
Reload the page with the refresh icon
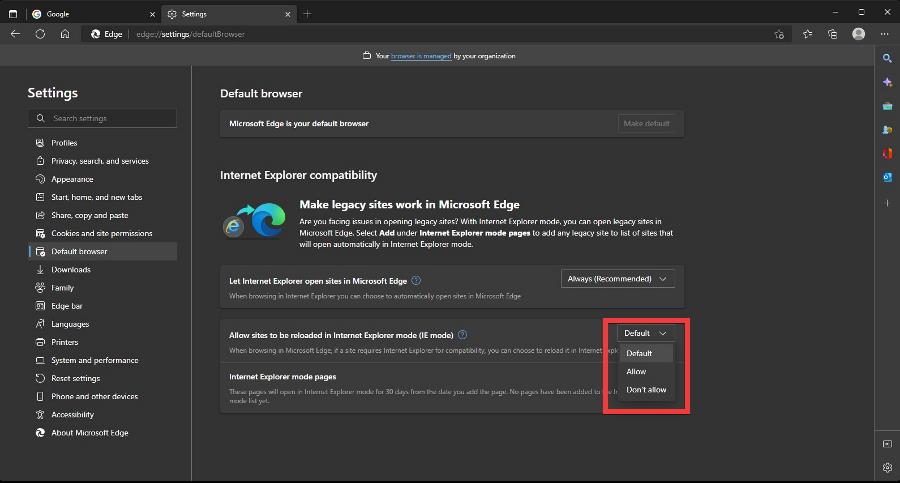point(40,34)
